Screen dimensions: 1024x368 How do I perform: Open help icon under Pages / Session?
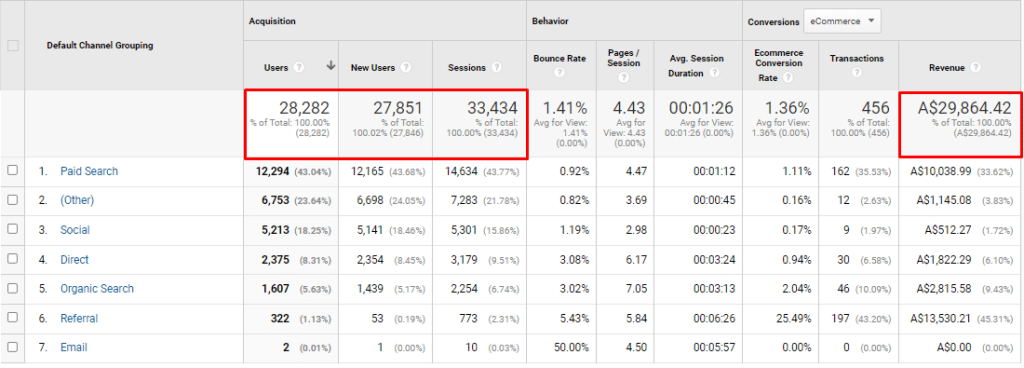(x=624, y=78)
